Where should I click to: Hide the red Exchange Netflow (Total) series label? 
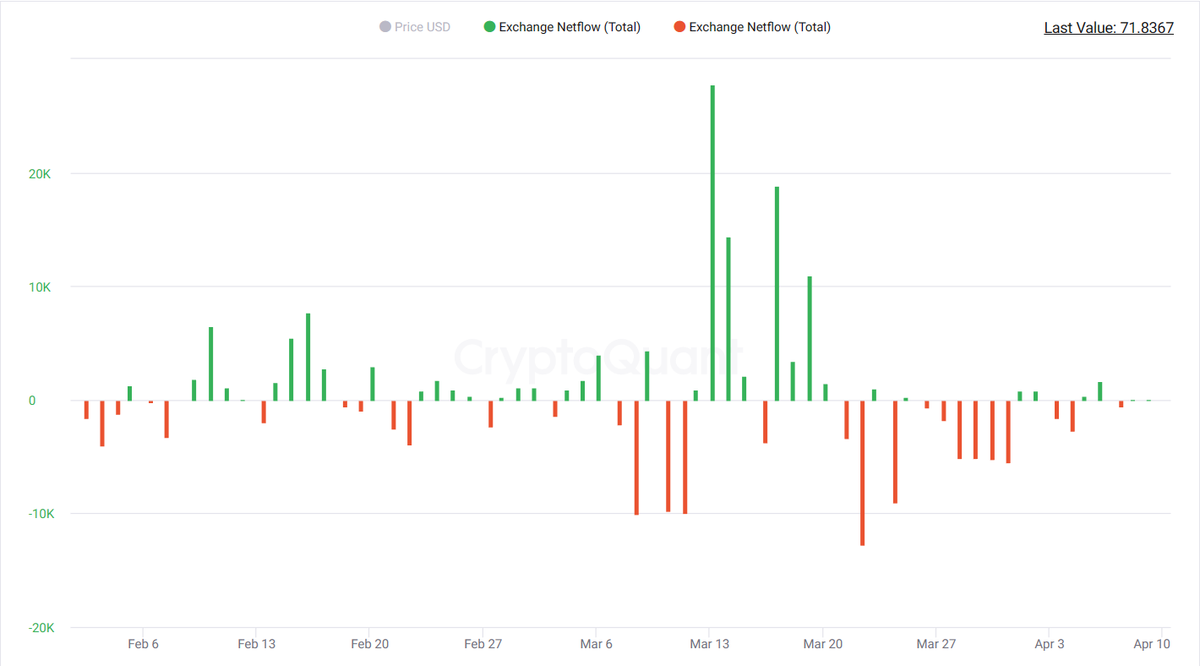tap(760, 27)
